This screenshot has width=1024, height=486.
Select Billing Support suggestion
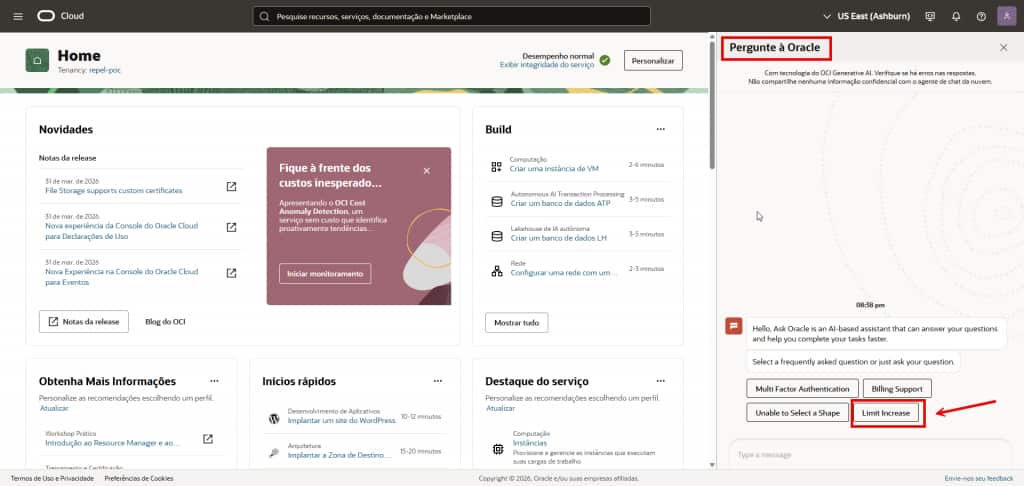[897, 389]
